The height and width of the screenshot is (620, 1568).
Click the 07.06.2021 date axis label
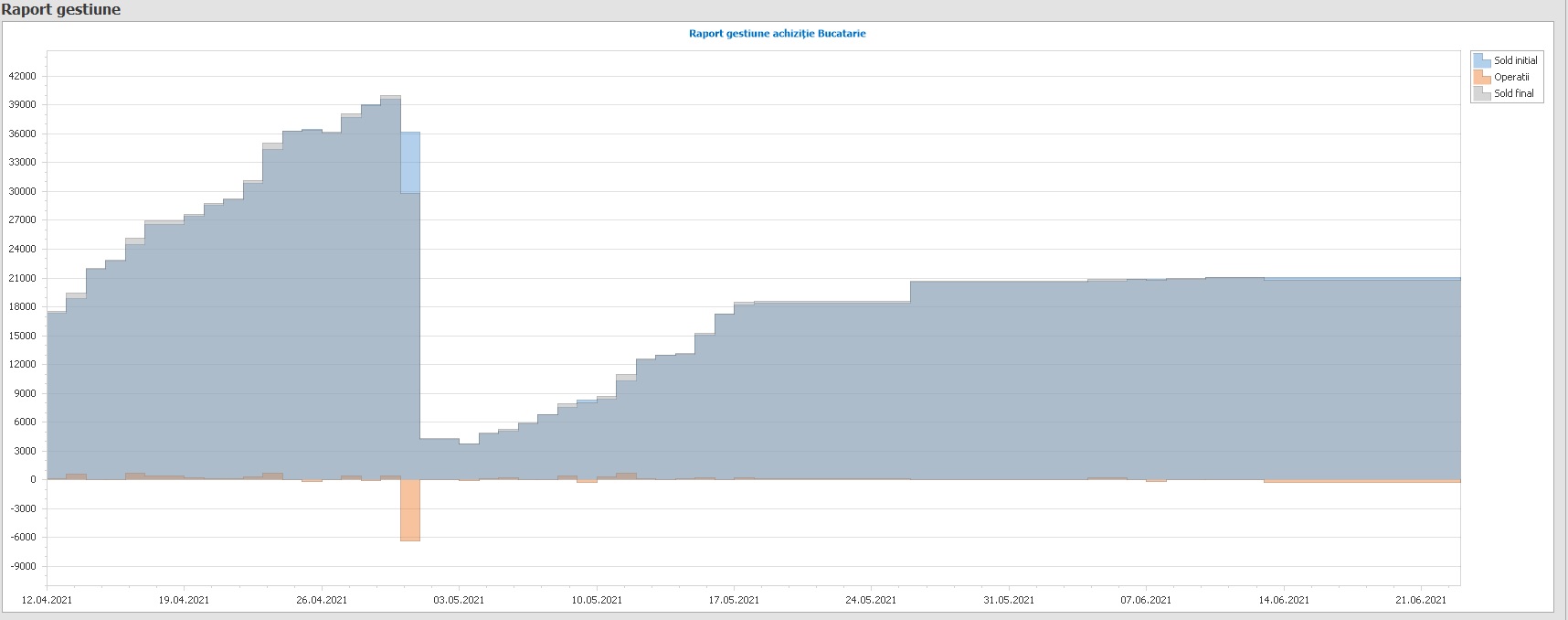1146,600
